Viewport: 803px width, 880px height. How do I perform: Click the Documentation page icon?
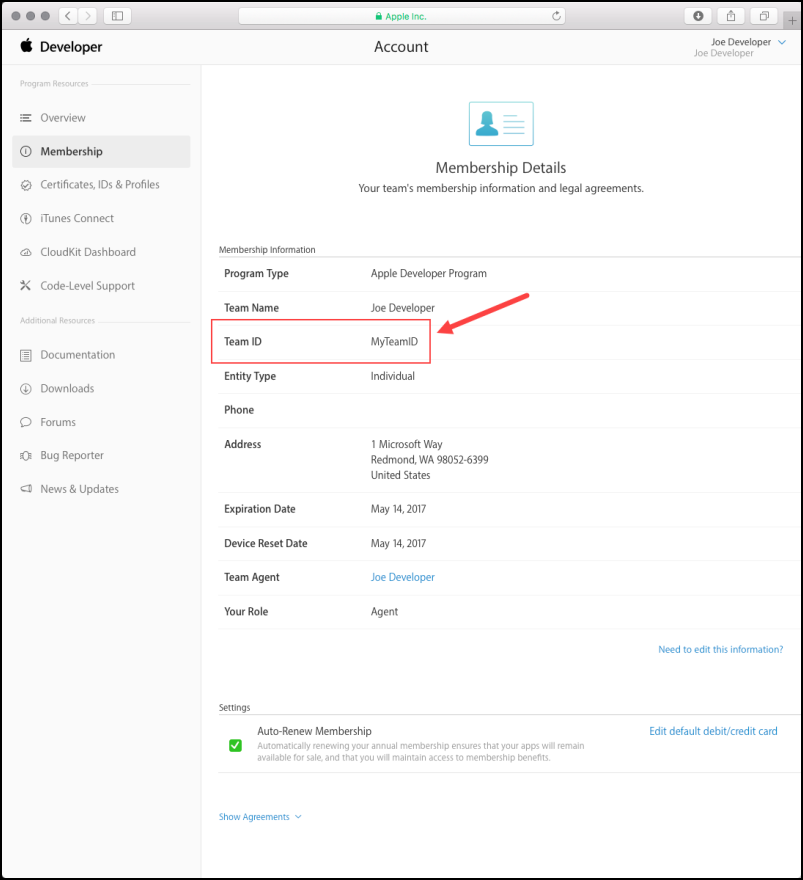tap(26, 355)
